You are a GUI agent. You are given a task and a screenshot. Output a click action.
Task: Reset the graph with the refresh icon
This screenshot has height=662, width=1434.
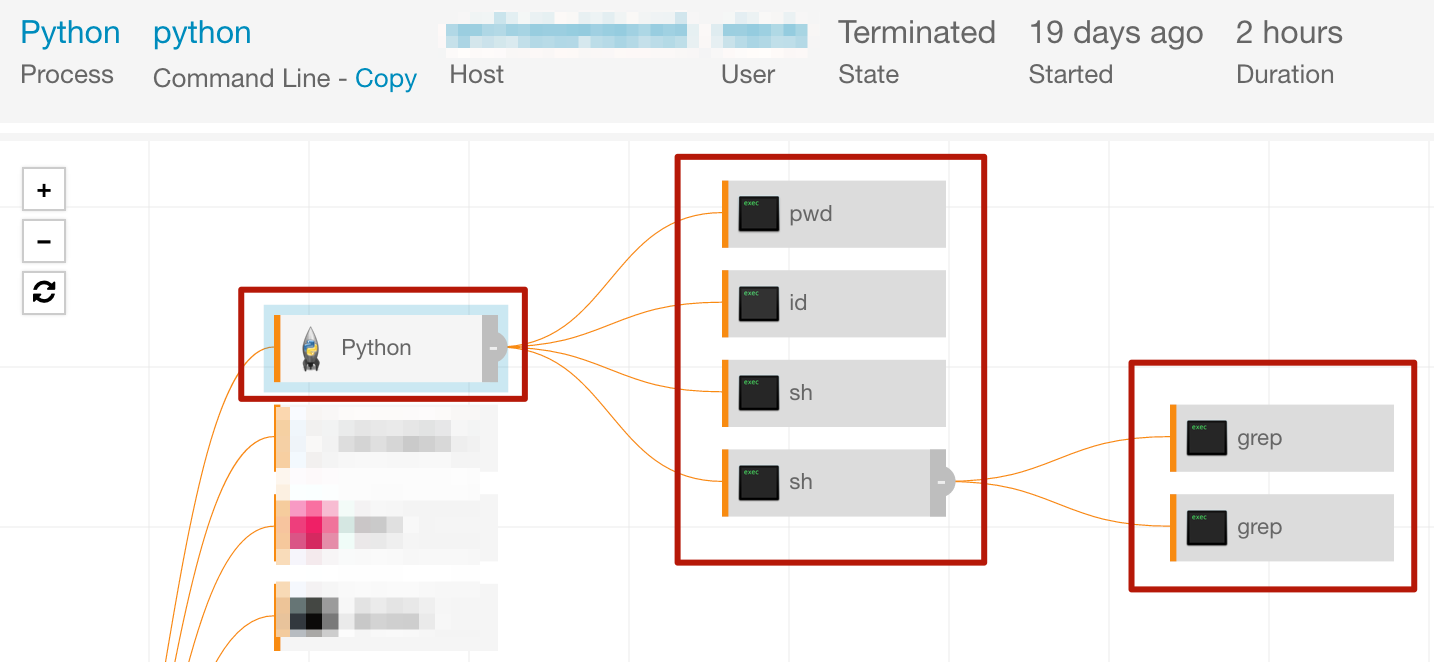click(x=44, y=292)
